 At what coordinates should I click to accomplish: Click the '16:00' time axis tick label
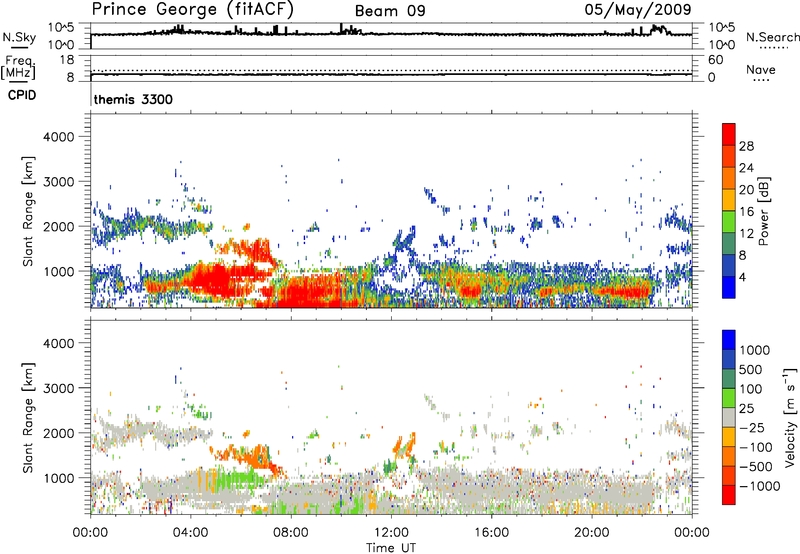tap(491, 533)
